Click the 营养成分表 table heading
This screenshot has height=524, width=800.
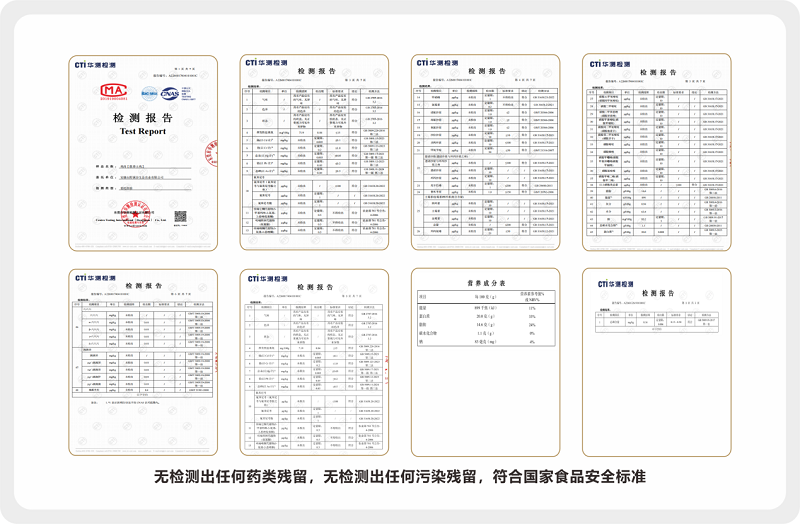486,283
